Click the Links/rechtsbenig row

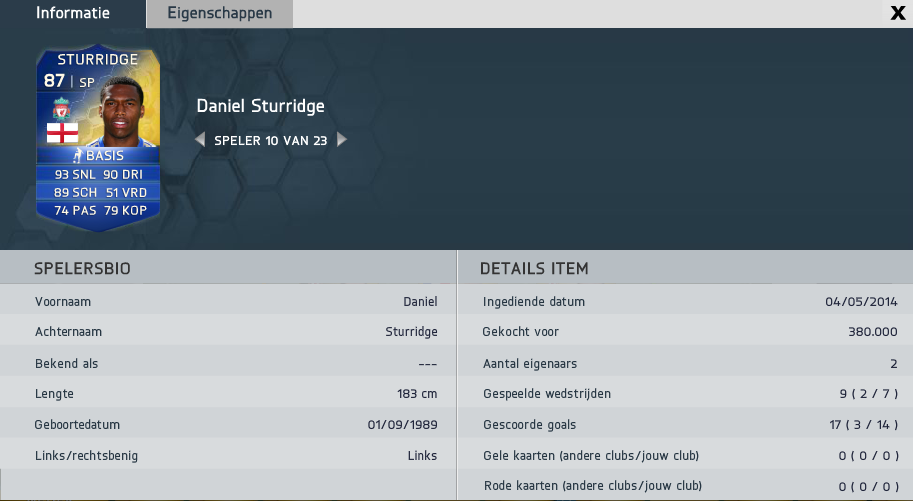[228, 456]
